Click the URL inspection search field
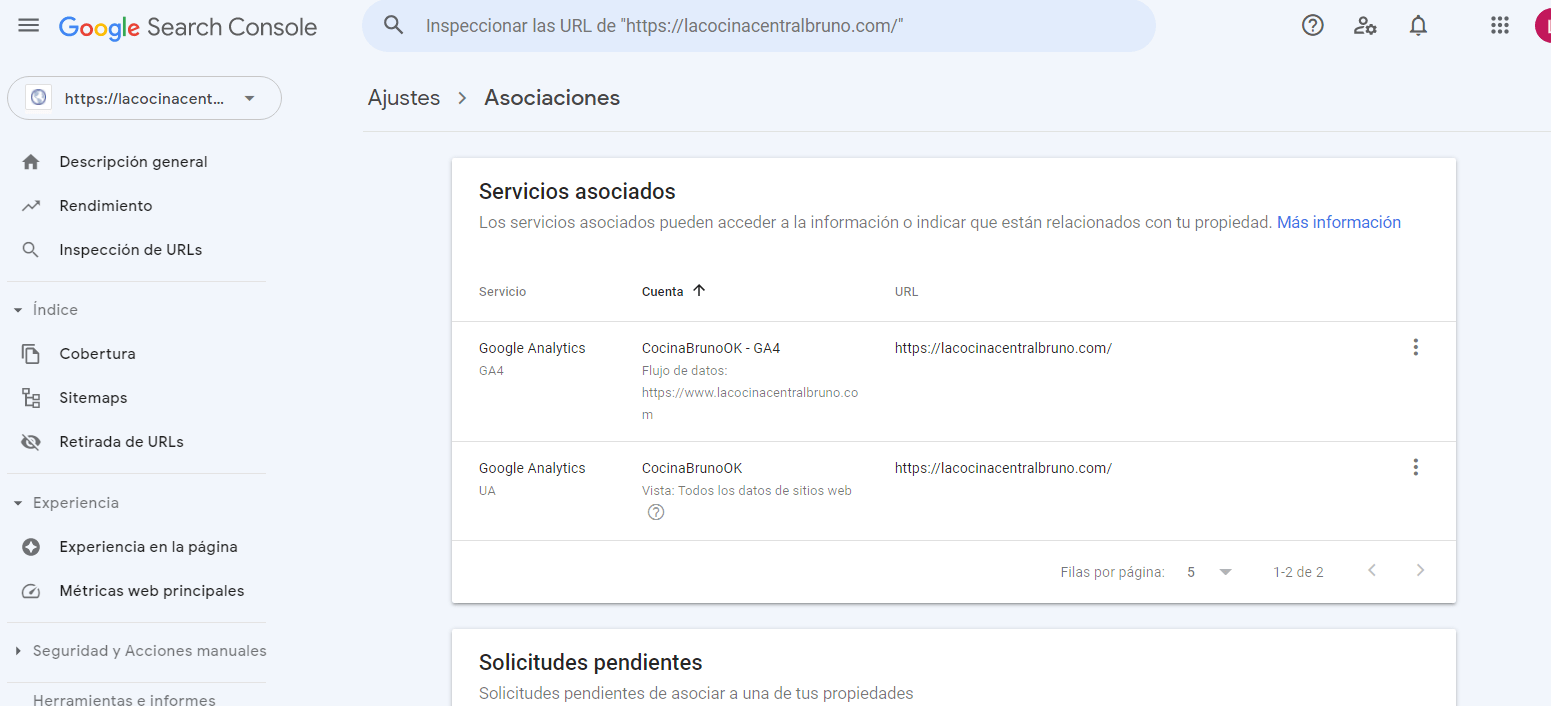 758,26
